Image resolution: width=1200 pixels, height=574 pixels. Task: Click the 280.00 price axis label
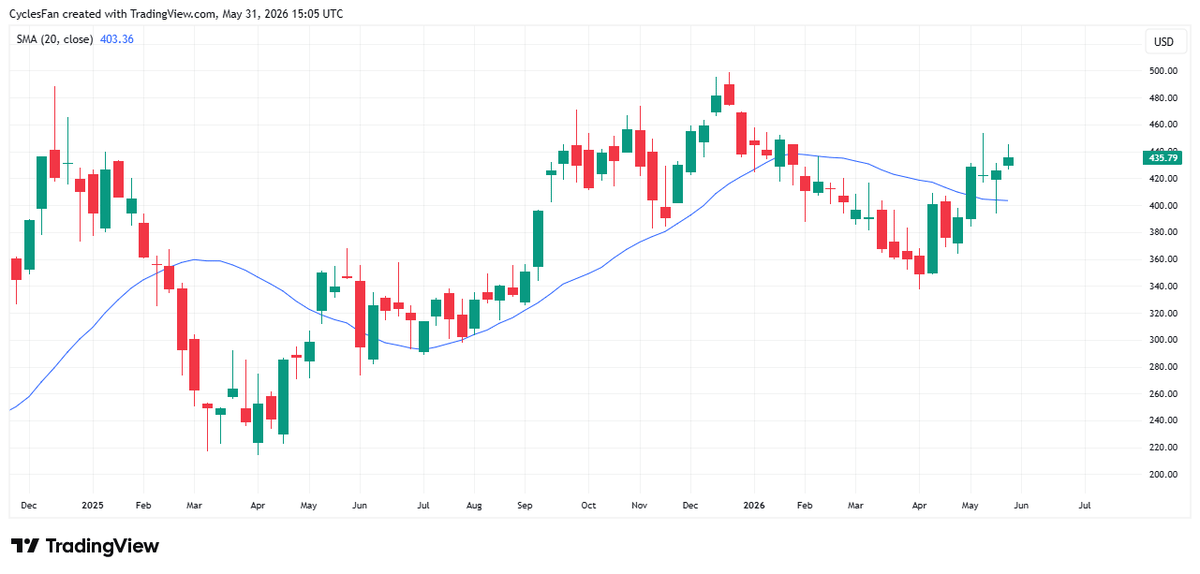1163,367
